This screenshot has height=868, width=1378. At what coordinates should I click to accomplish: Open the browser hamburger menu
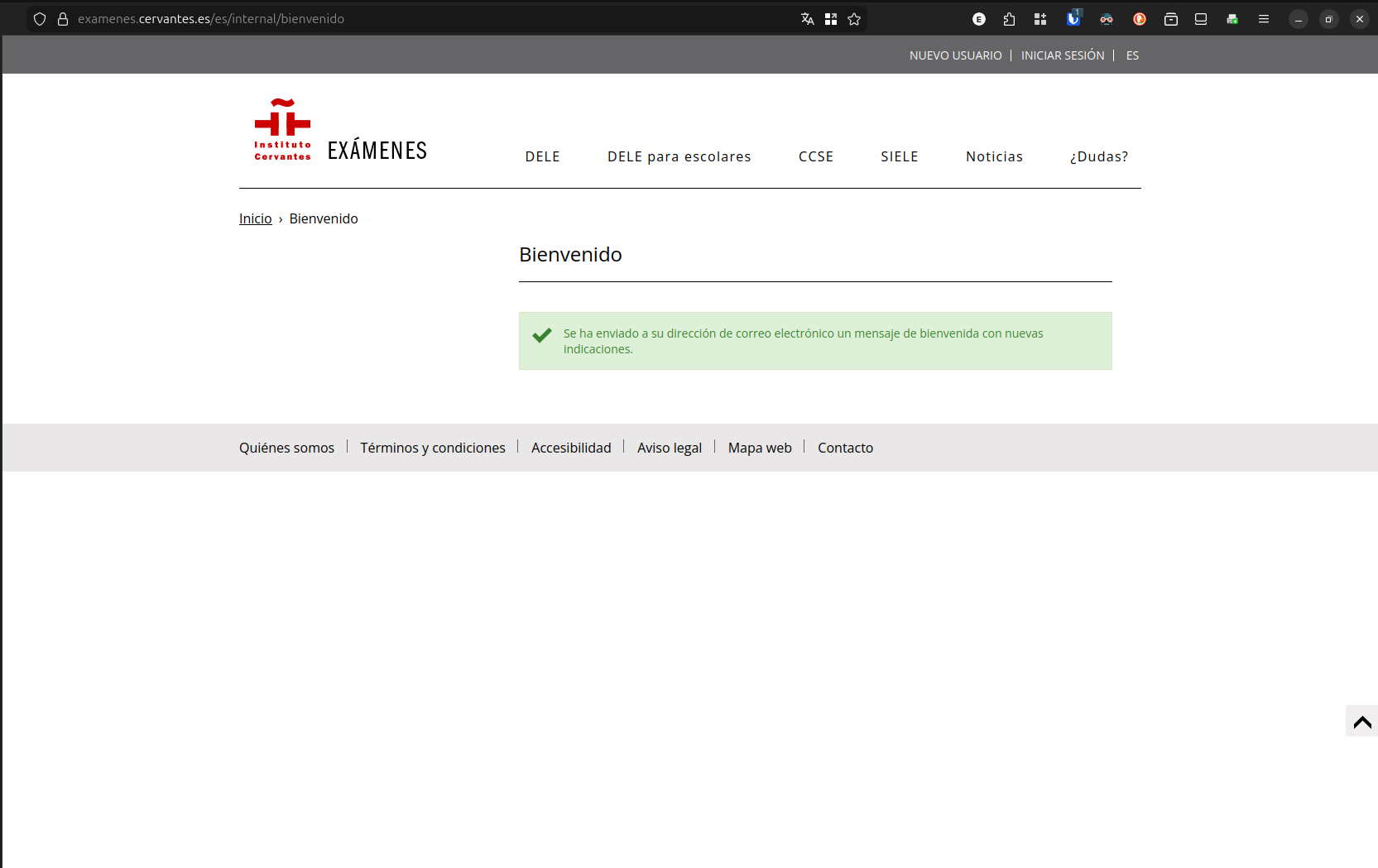[x=1264, y=19]
